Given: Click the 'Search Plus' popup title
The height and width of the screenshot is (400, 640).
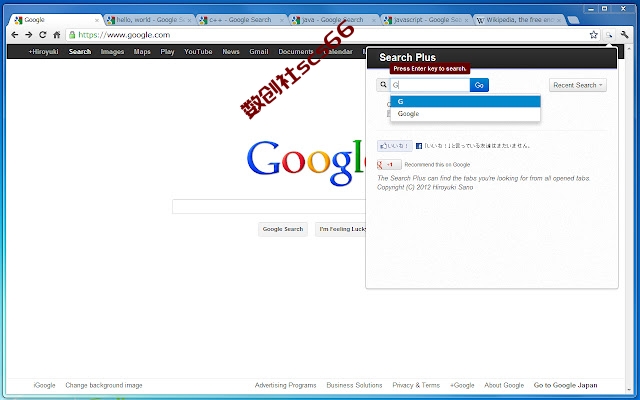Looking at the screenshot, I should (x=407, y=58).
